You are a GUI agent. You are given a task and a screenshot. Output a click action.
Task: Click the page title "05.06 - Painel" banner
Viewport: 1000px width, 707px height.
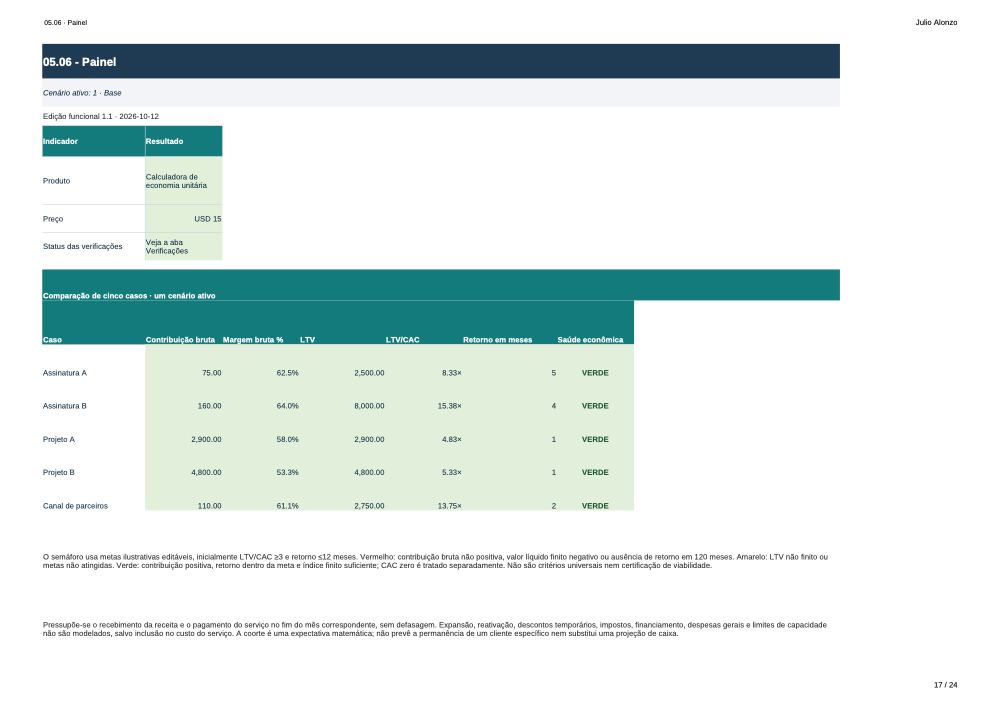coord(441,61)
